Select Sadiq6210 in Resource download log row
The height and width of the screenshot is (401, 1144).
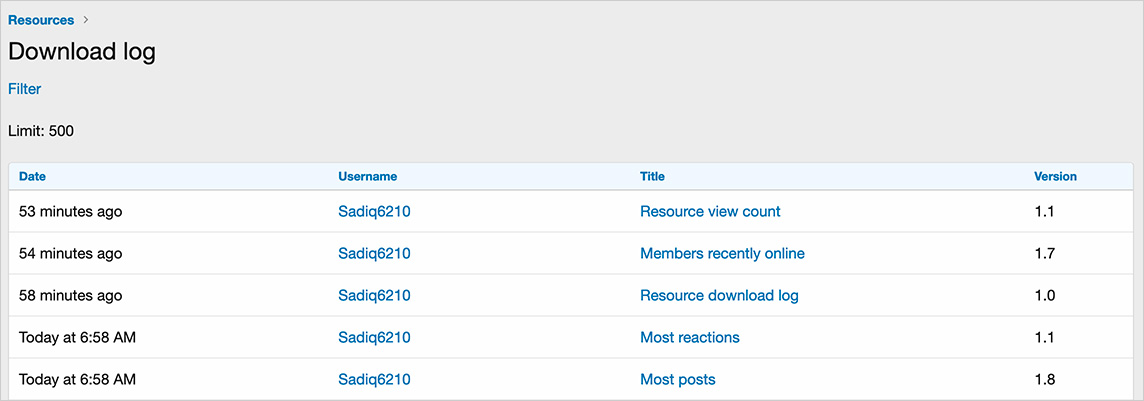click(x=374, y=295)
